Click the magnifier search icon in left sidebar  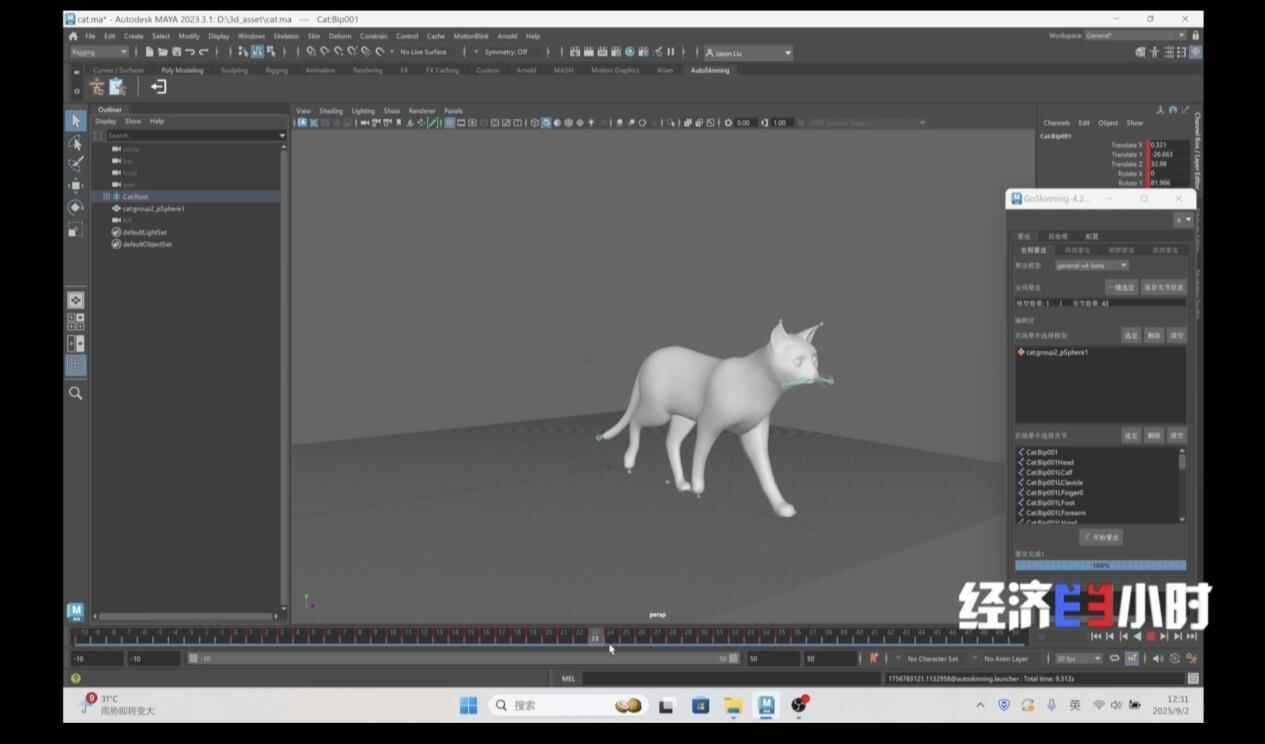tap(75, 393)
